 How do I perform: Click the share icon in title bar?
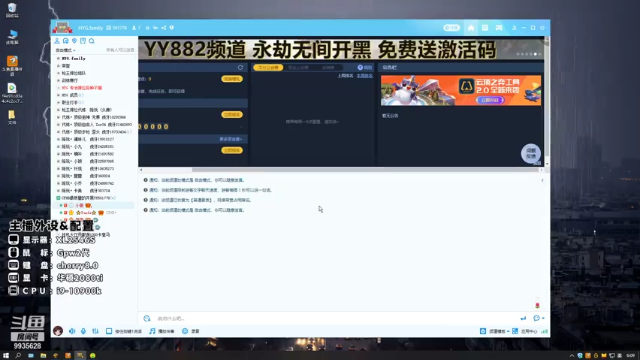coord(164,28)
